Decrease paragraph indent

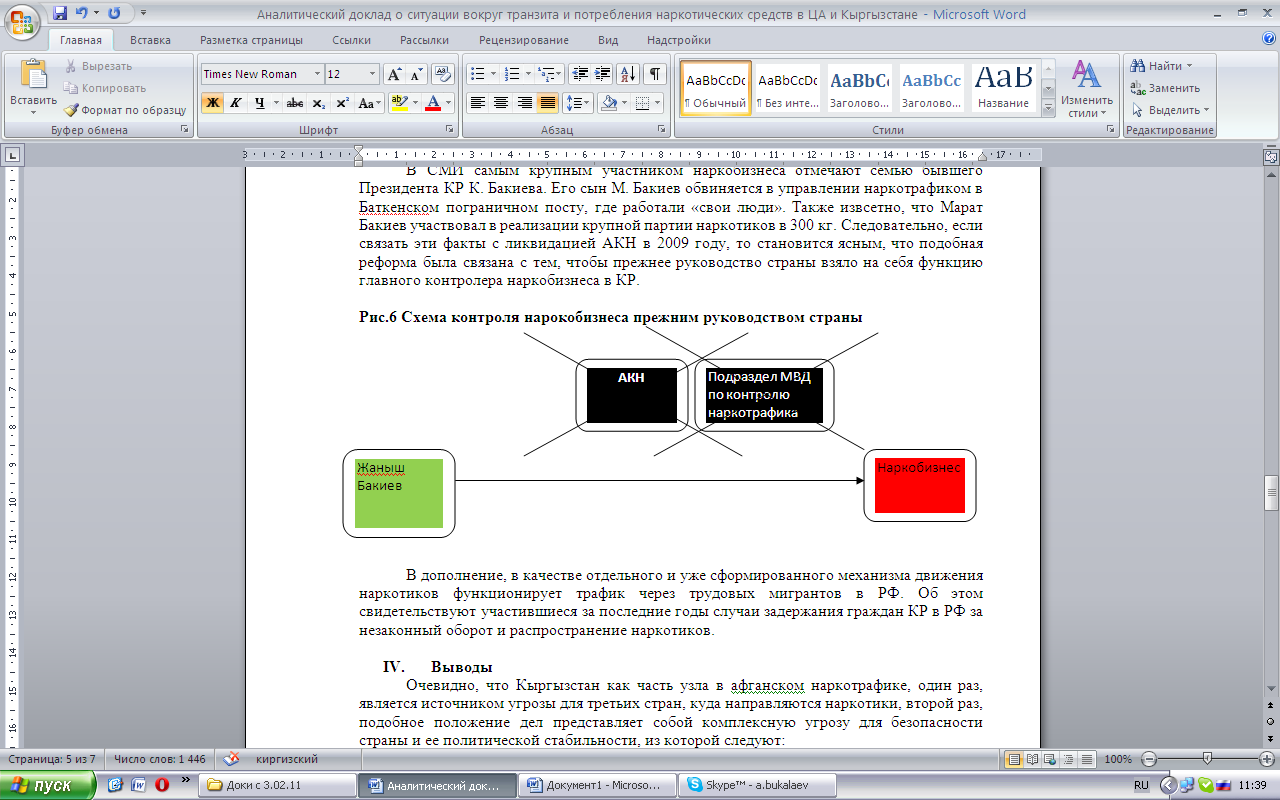[580, 74]
